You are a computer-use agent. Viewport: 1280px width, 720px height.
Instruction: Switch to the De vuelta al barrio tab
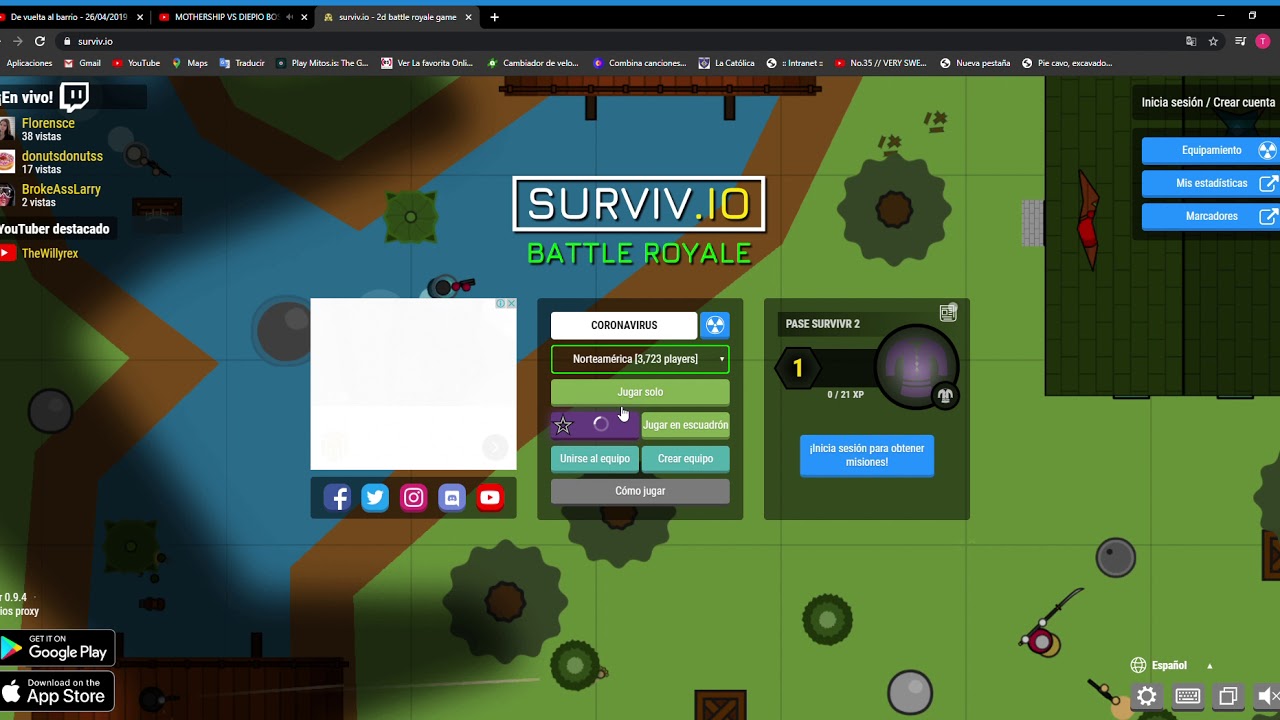[x=68, y=17]
